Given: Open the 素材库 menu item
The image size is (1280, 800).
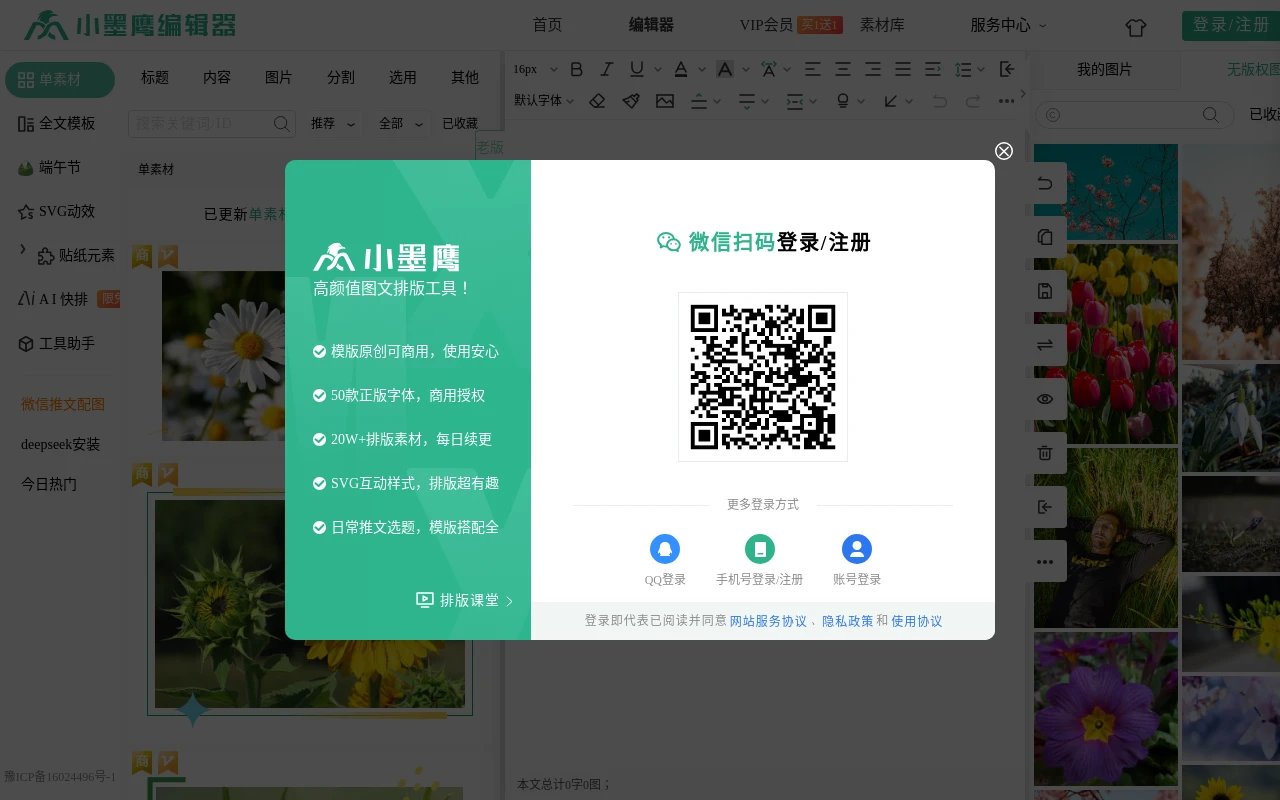Looking at the screenshot, I should click(882, 25).
